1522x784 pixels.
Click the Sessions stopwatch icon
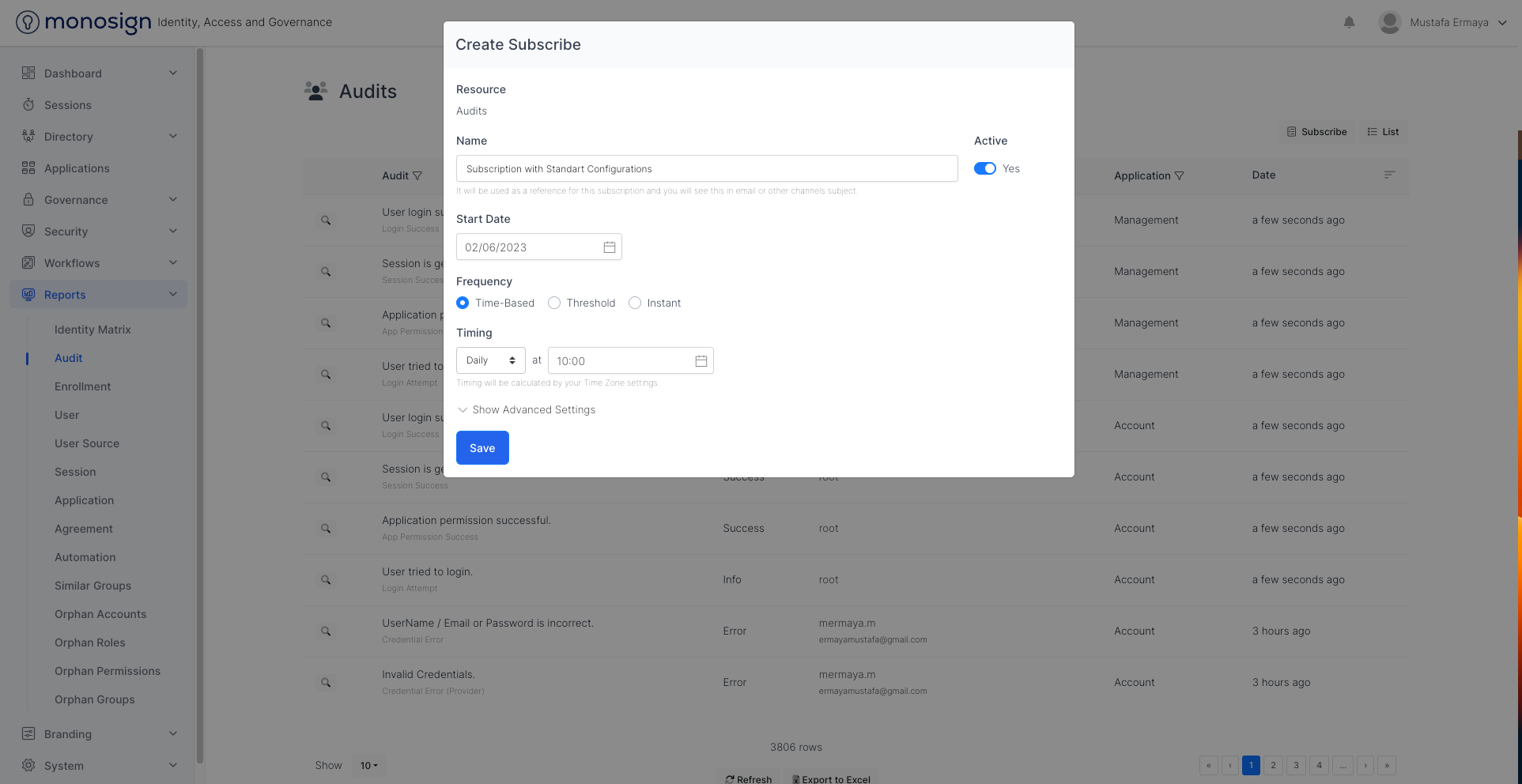point(28,105)
